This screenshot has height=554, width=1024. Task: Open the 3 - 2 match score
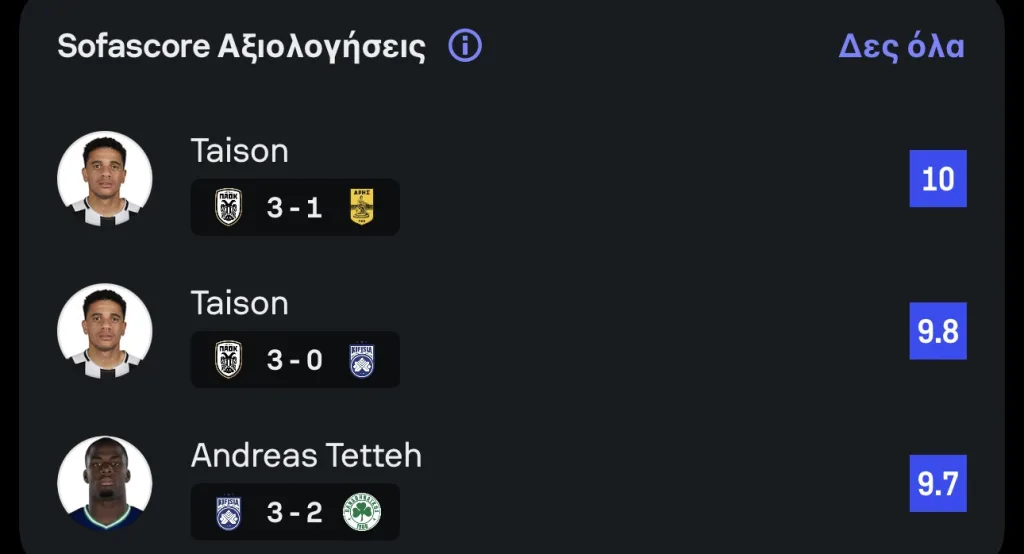pyautogui.click(x=295, y=512)
